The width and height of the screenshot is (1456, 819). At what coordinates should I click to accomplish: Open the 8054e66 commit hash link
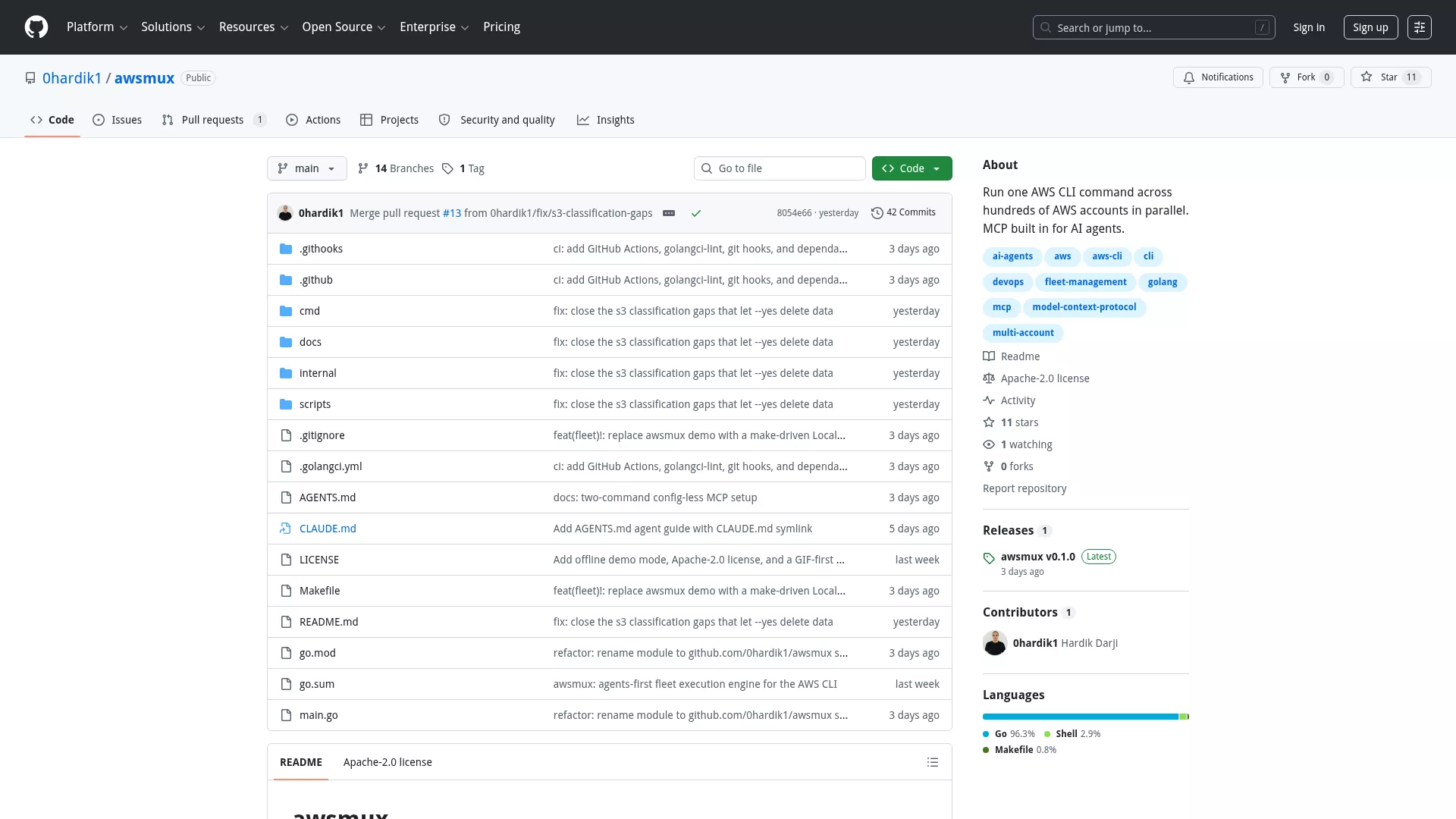[x=794, y=213]
